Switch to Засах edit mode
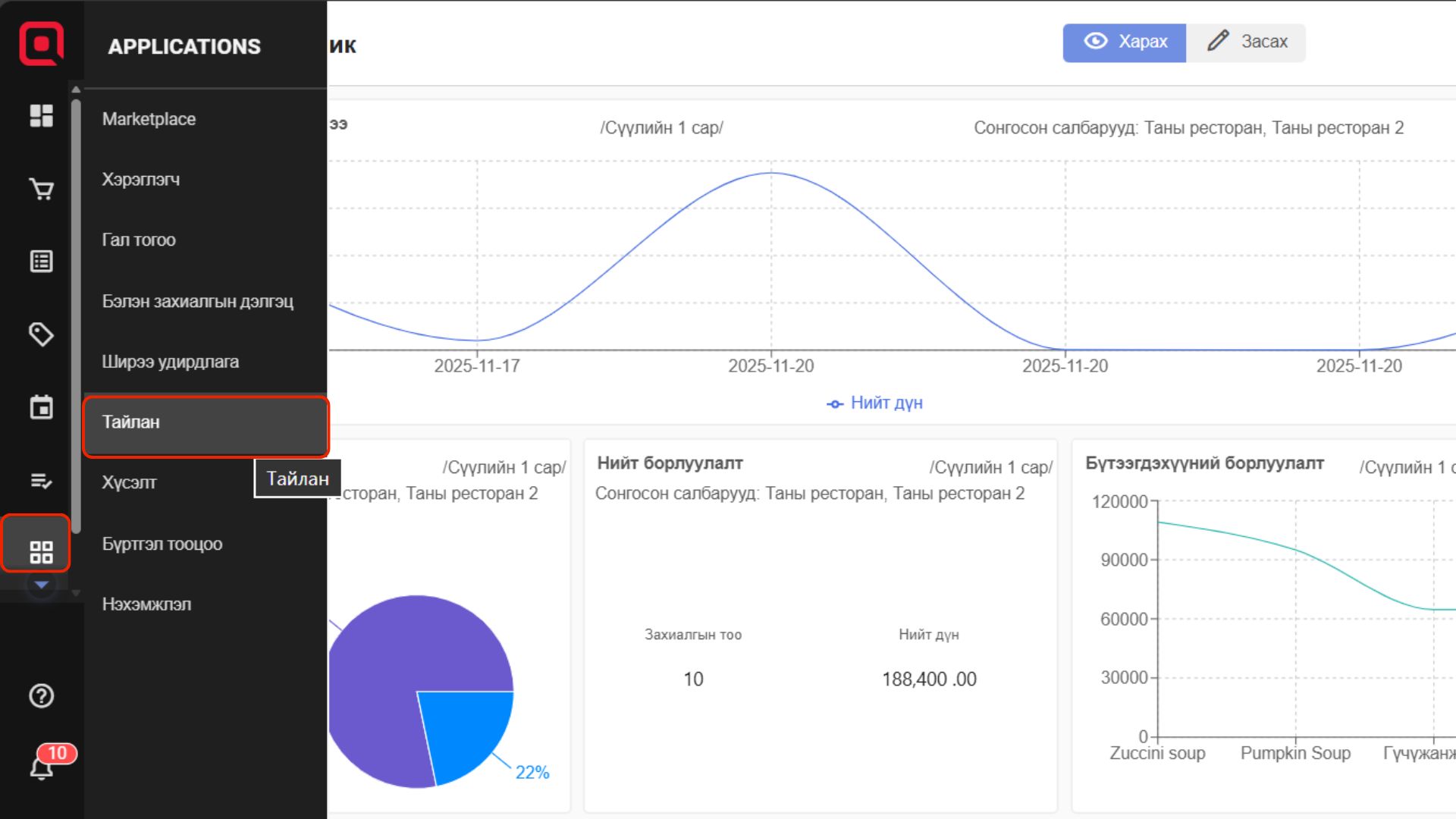 1247,42
